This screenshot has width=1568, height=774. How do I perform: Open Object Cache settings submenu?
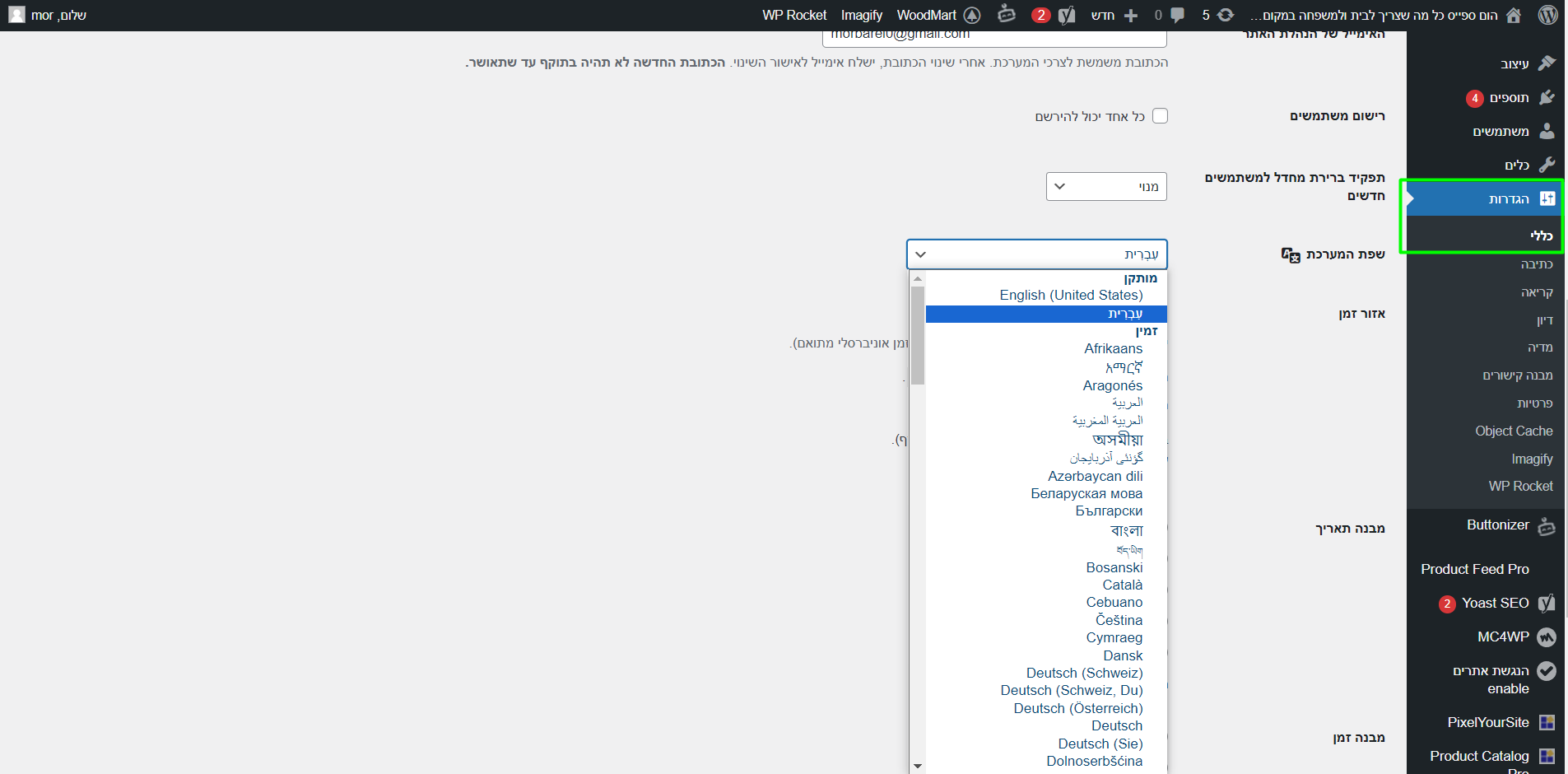[1514, 431]
